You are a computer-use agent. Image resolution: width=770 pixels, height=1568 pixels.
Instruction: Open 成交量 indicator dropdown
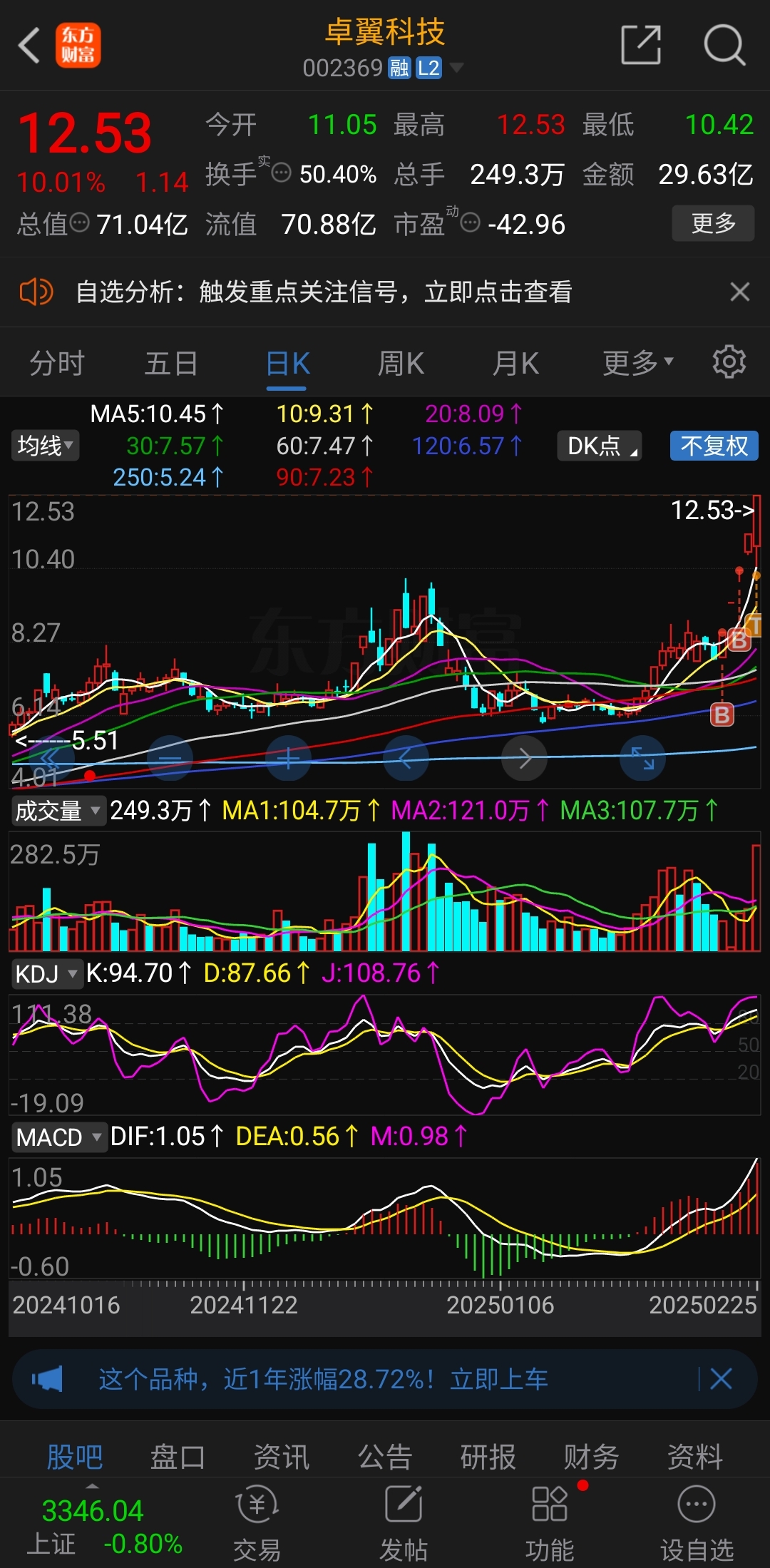[58, 811]
